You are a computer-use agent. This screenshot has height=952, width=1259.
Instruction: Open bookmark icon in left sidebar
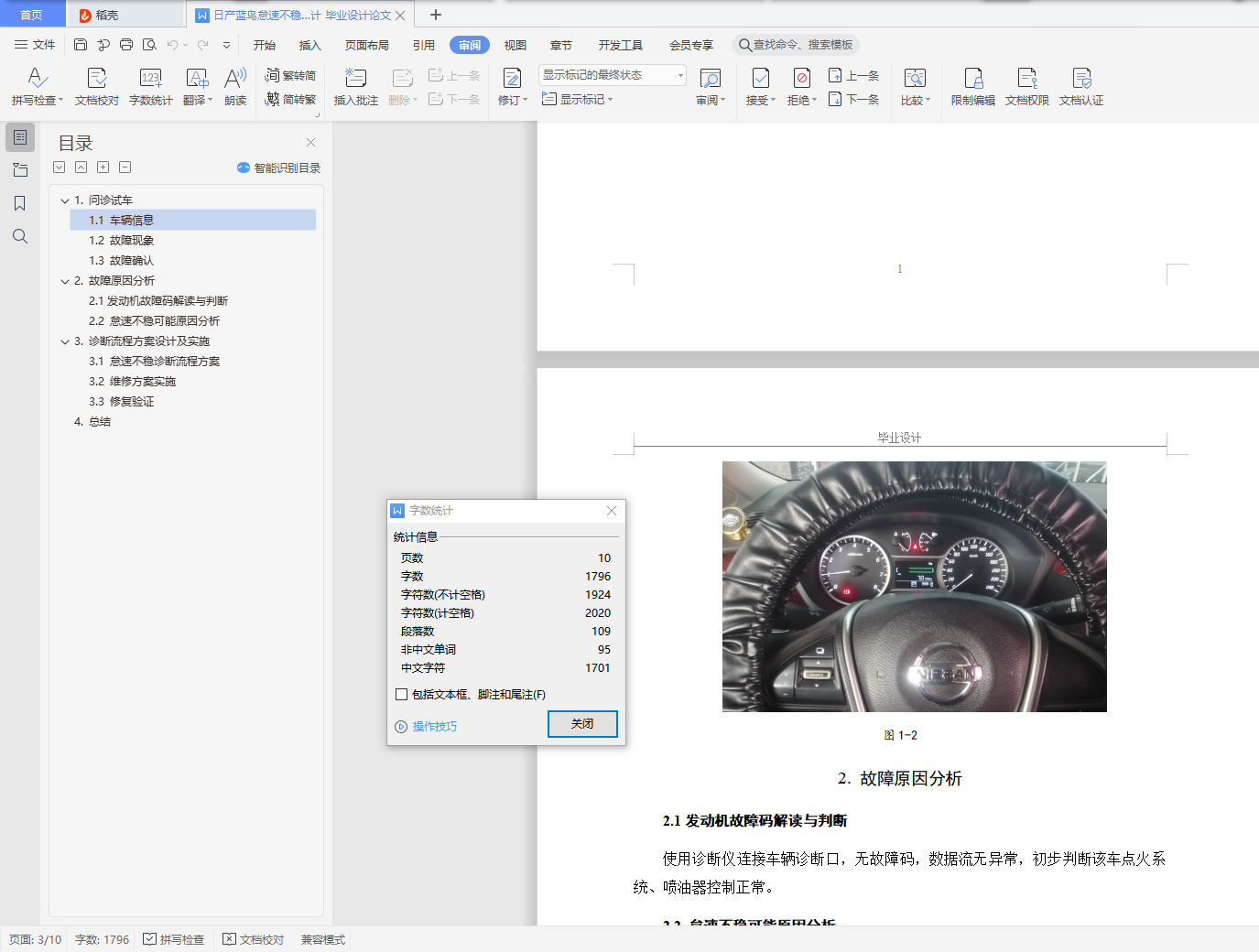point(20,203)
